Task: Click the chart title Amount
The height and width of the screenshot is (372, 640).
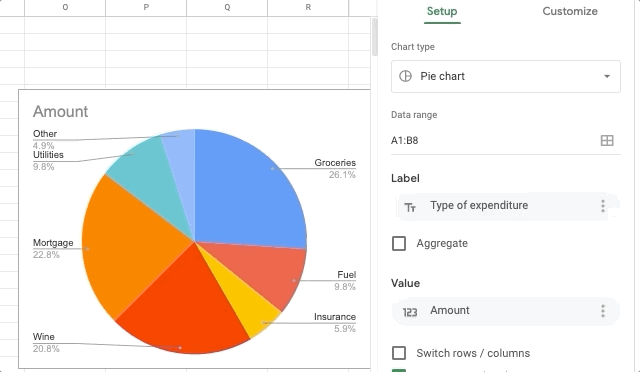Action: click(60, 111)
